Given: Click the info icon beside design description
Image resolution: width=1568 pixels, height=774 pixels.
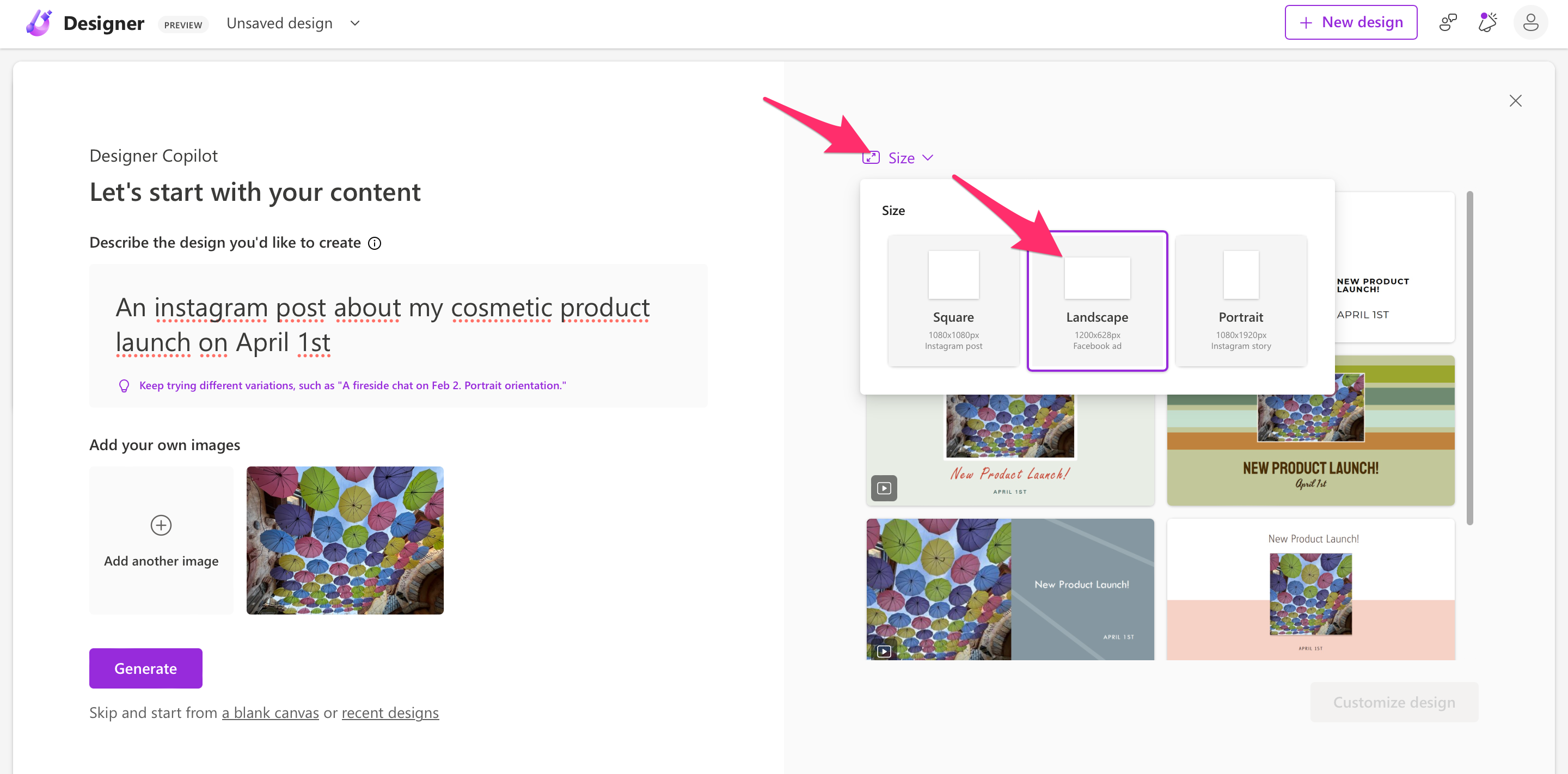Looking at the screenshot, I should pos(375,243).
